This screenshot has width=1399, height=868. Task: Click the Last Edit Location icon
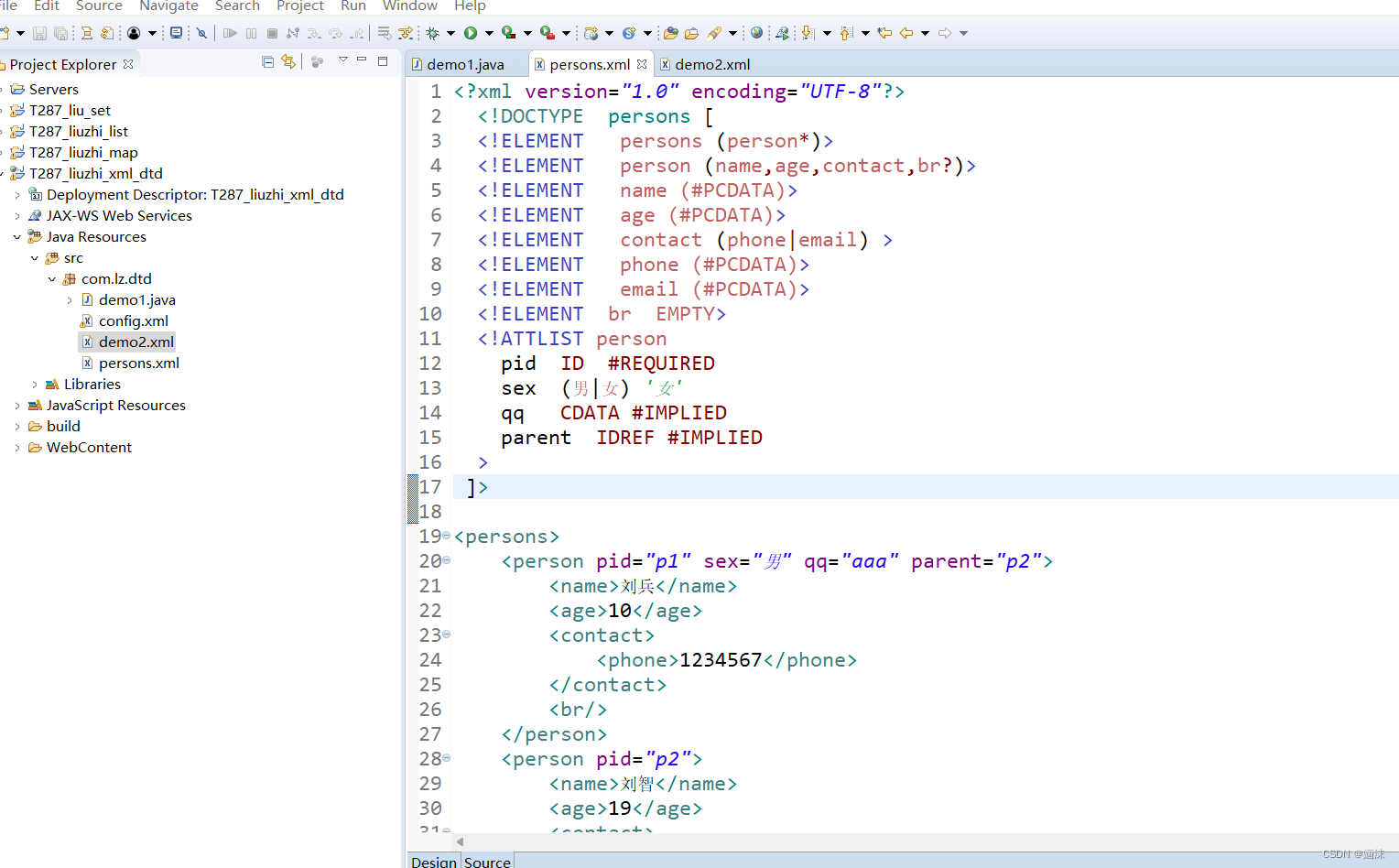pos(884,33)
